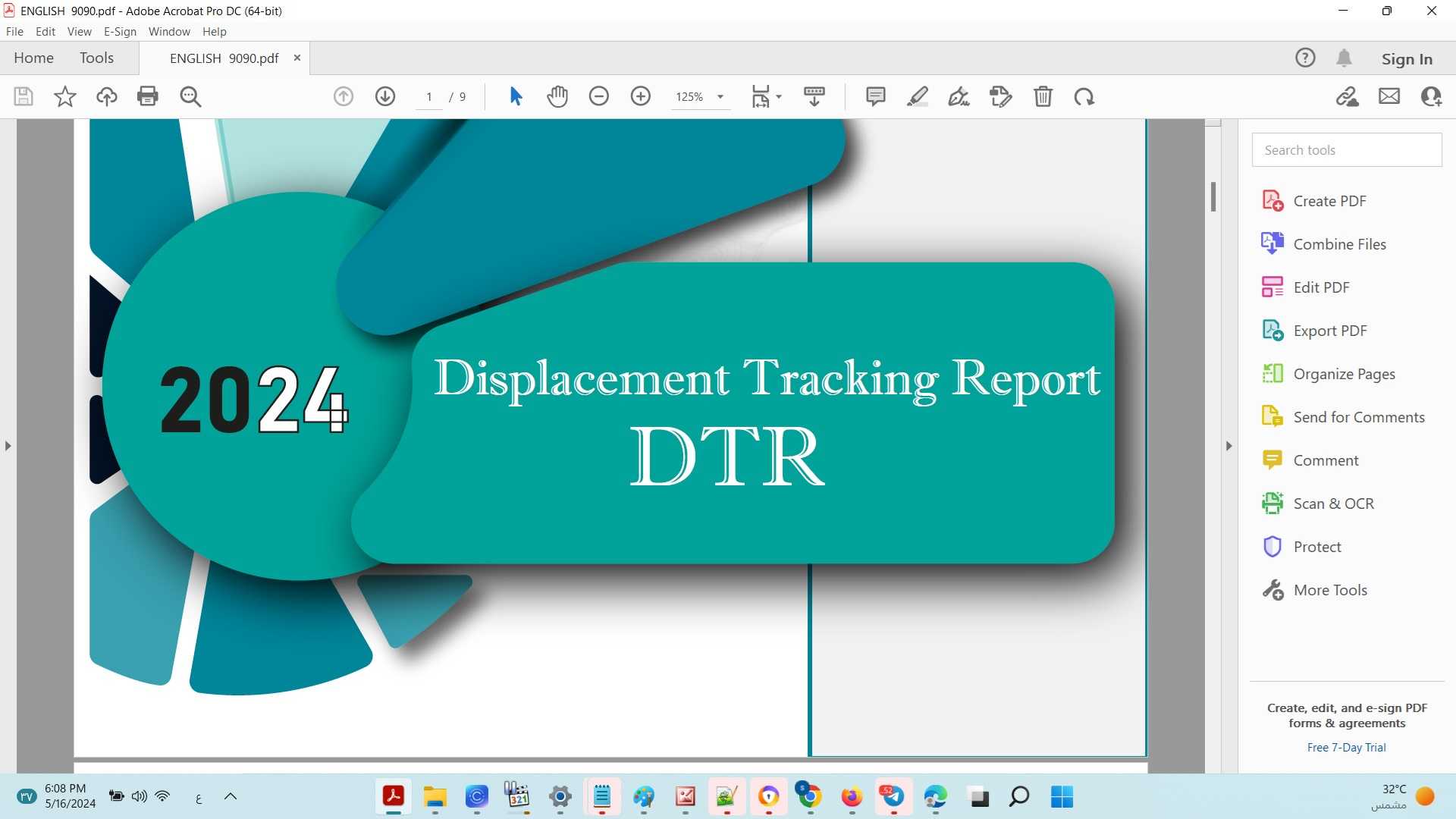Print the PDF file
This screenshot has width=1456, height=819.
tap(147, 96)
